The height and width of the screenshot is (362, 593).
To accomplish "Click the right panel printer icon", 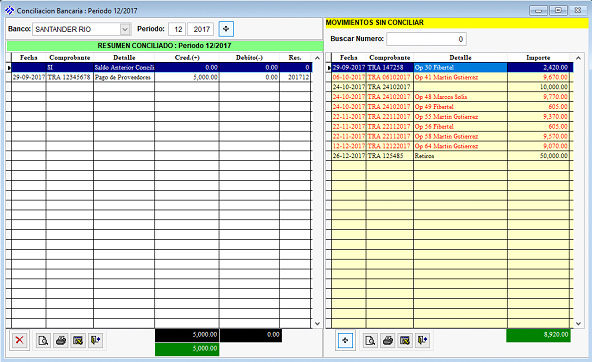I will point(387,340).
